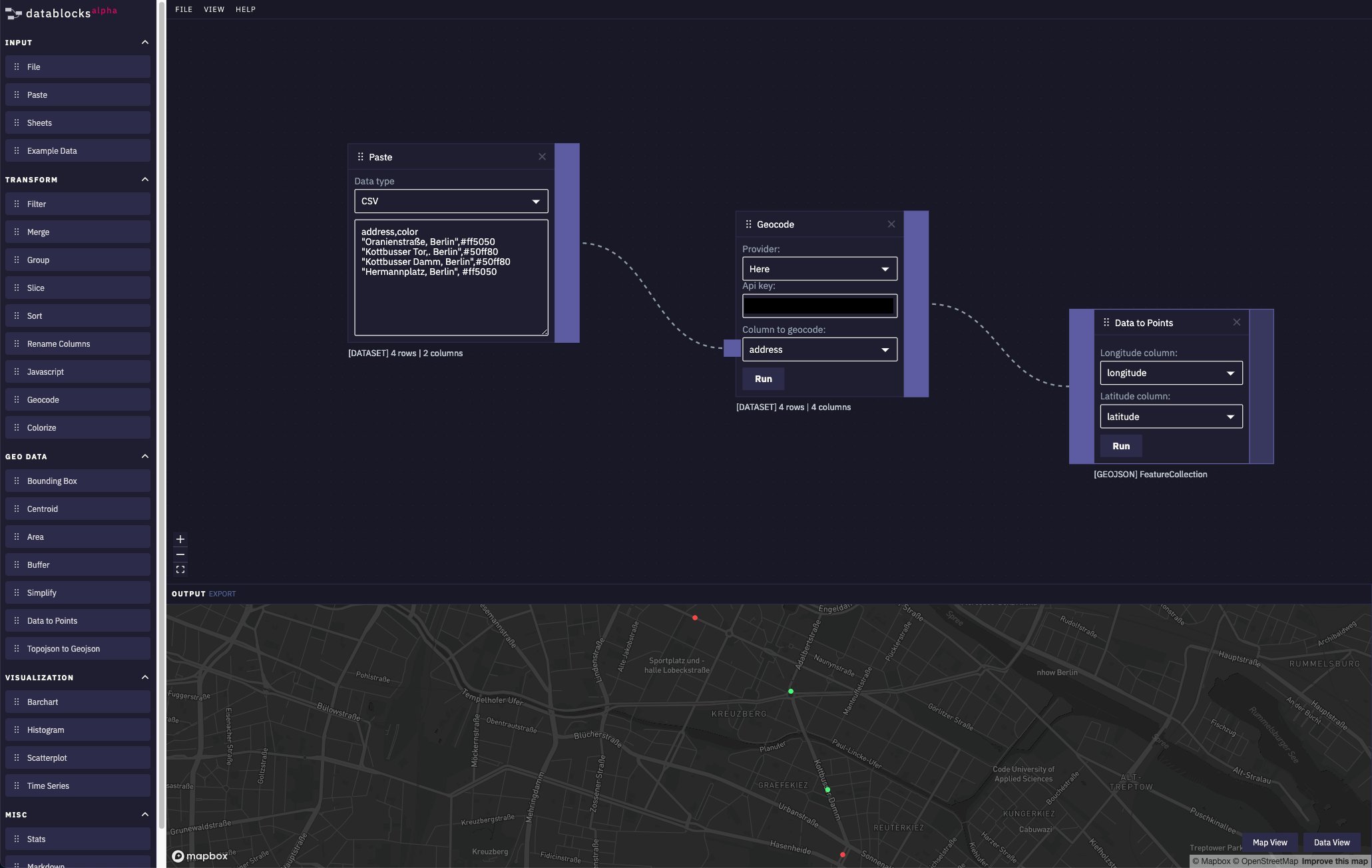Click the zoom out icon on the canvas
The width and height of the screenshot is (1372, 868).
[180, 554]
